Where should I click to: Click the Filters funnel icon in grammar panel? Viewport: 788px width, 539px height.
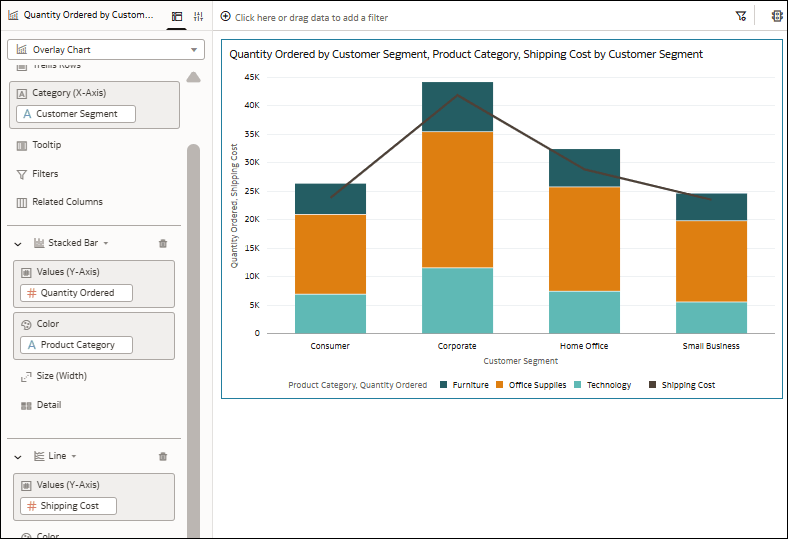[22, 174]
